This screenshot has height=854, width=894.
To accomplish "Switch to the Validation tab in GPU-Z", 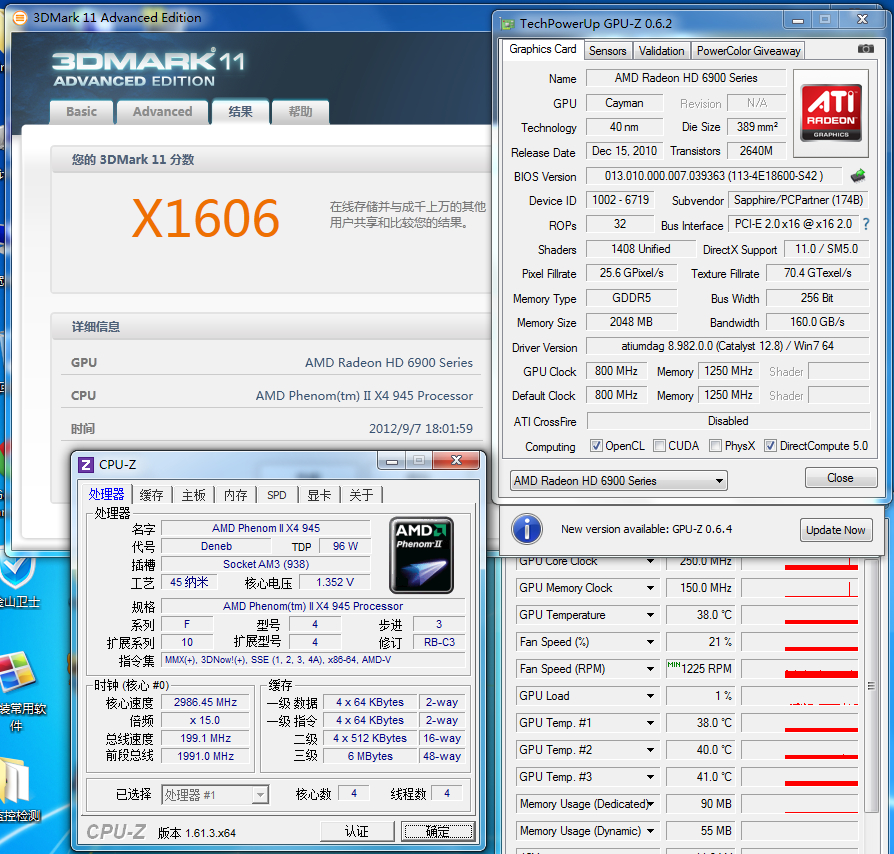I will (661, 51).
